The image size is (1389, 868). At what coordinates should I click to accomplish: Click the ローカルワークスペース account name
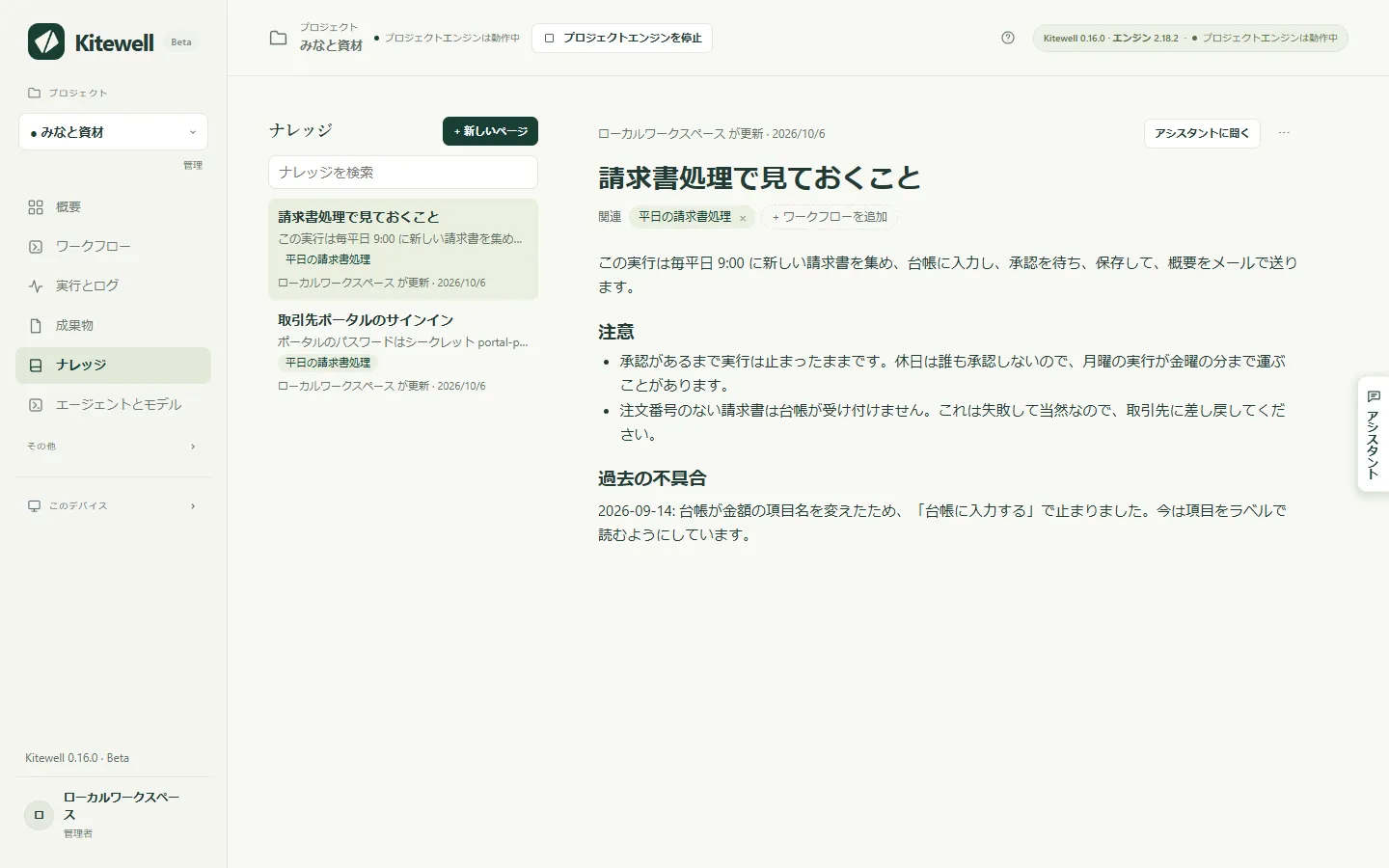pyautogui.click(x=122, y=806)
